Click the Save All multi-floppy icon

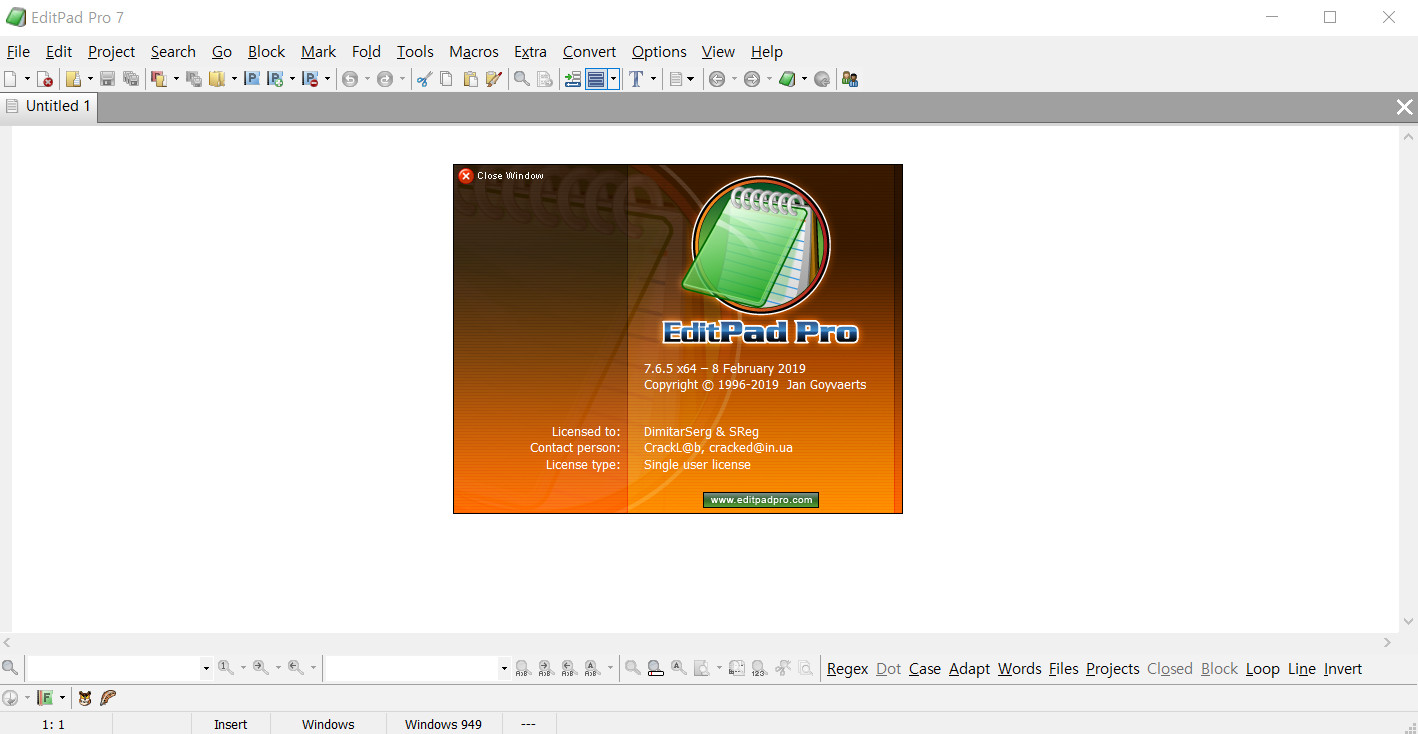131,79
